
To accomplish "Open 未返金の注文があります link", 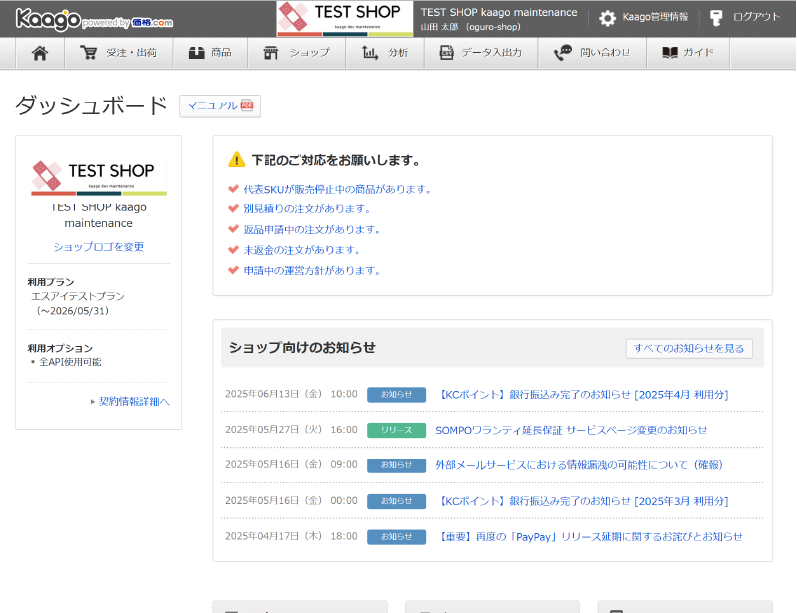I will [x=302, y=250].
